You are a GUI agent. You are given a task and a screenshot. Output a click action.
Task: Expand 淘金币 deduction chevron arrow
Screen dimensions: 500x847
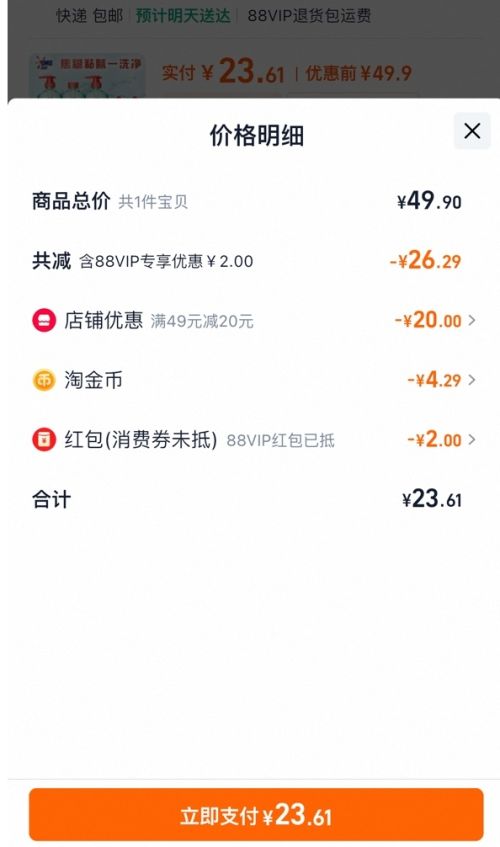[472, 380]
